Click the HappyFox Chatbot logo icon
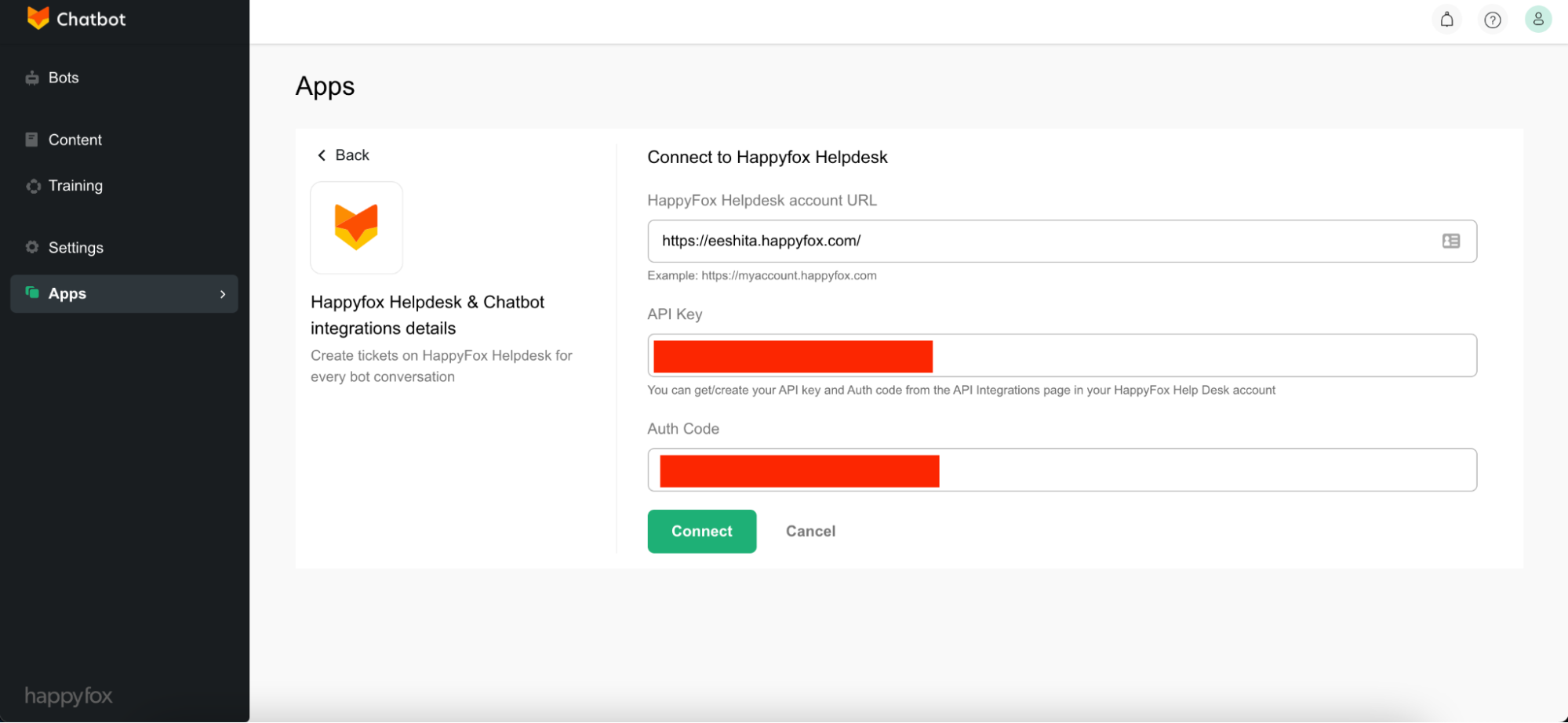 click(x=38, y=18)
